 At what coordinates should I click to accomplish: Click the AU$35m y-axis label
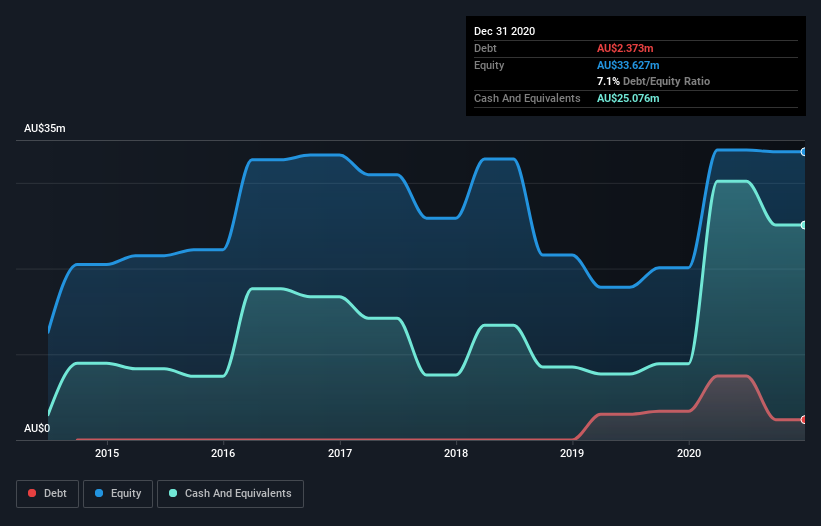(x=45, y=128)
